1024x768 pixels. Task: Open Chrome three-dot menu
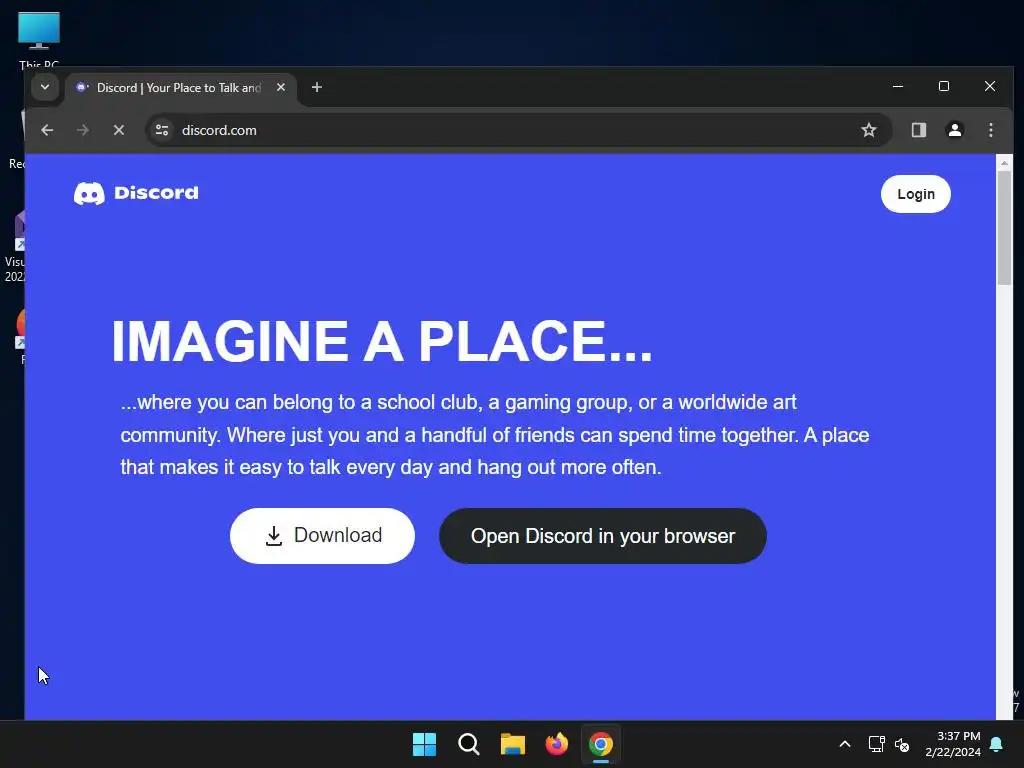click(x=991, y=130)
